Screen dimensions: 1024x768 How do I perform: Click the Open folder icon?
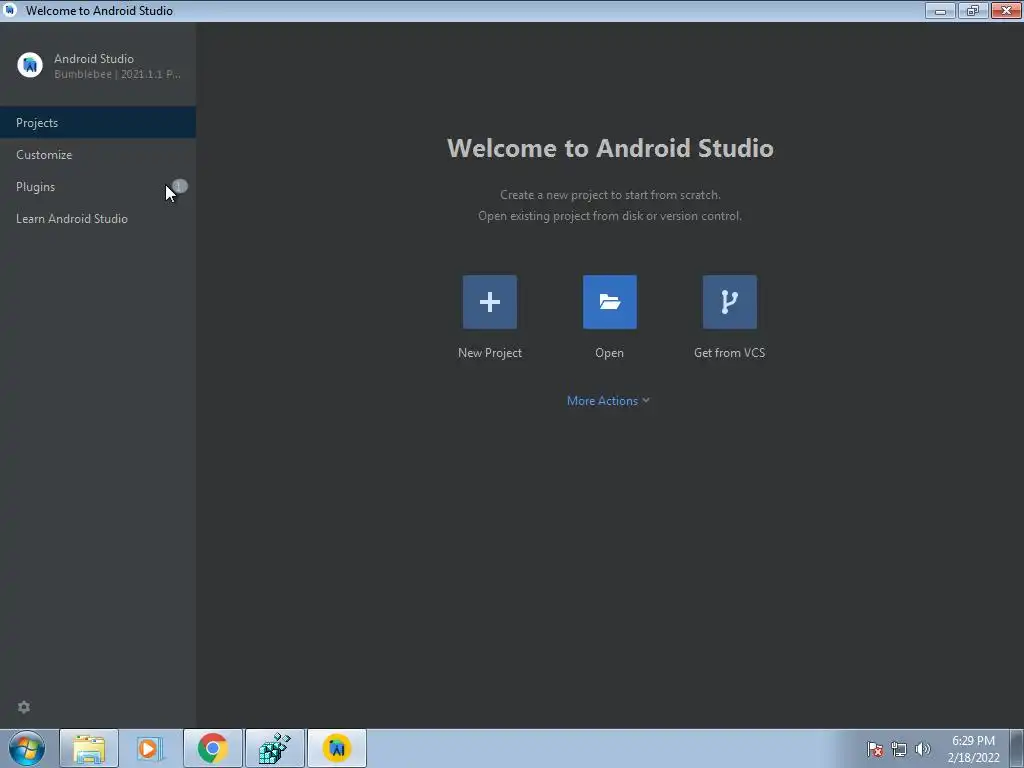click(610, 302)
